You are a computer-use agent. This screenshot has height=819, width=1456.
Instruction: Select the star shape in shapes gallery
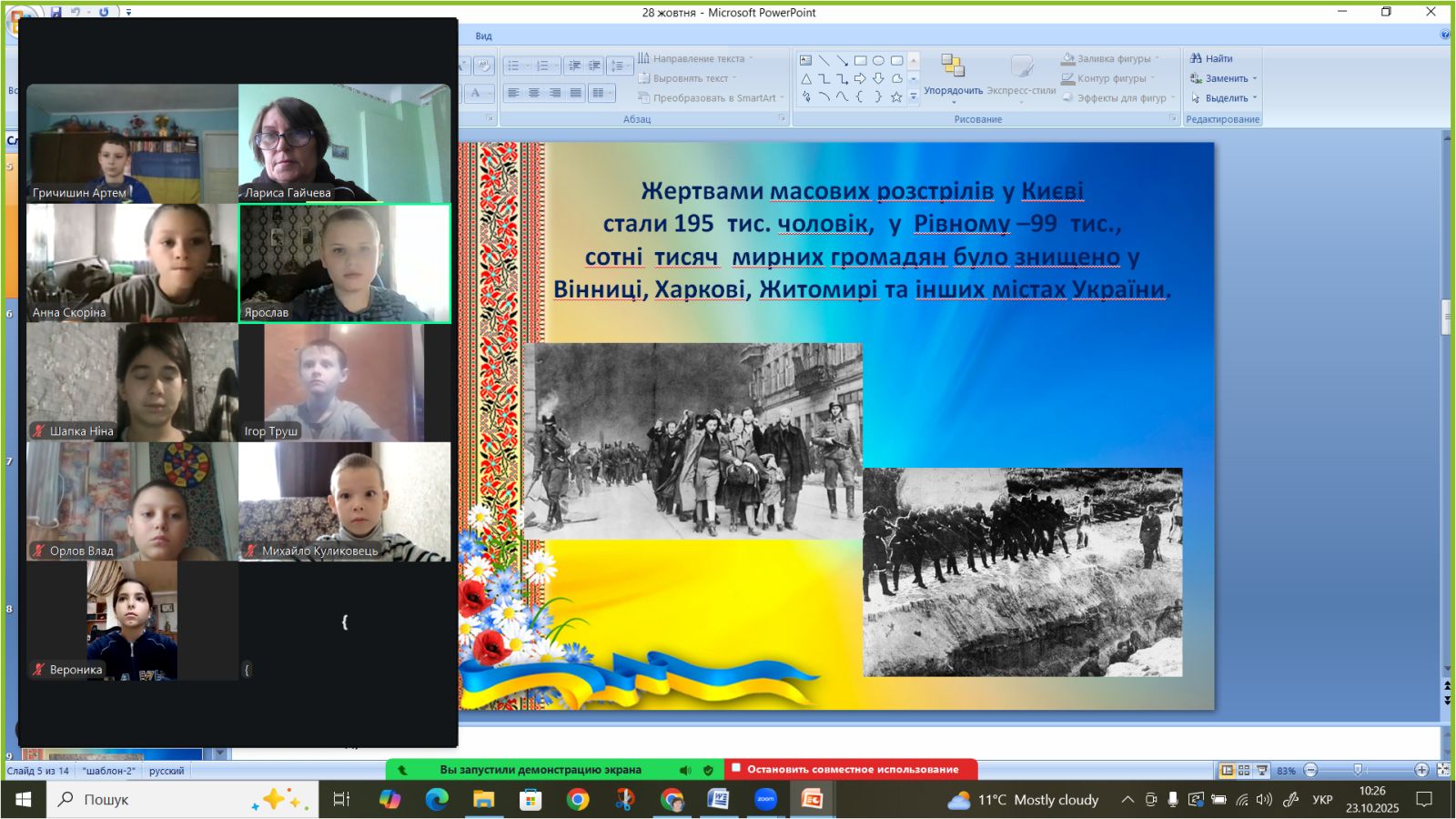tap(896, 96)
